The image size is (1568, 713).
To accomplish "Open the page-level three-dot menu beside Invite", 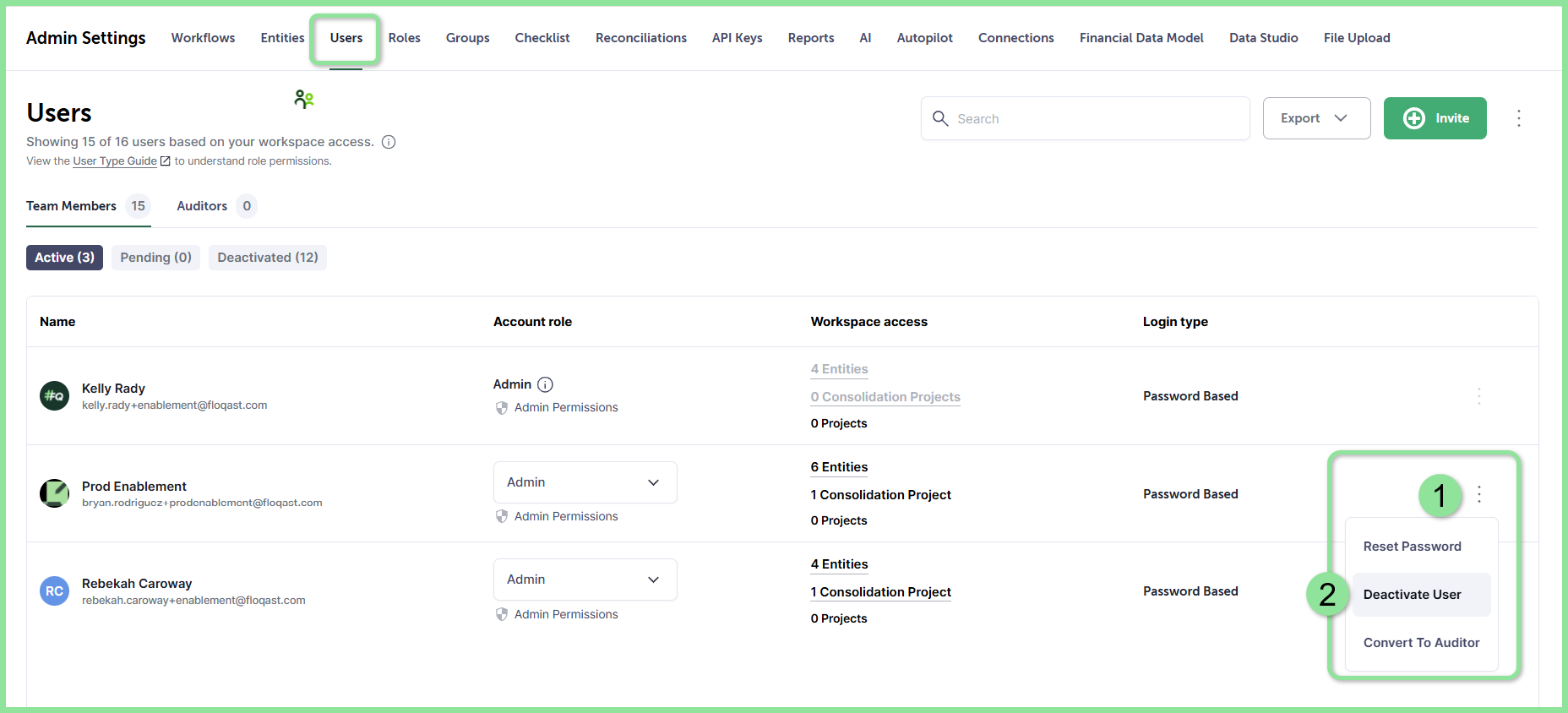I will [1519, 118].
